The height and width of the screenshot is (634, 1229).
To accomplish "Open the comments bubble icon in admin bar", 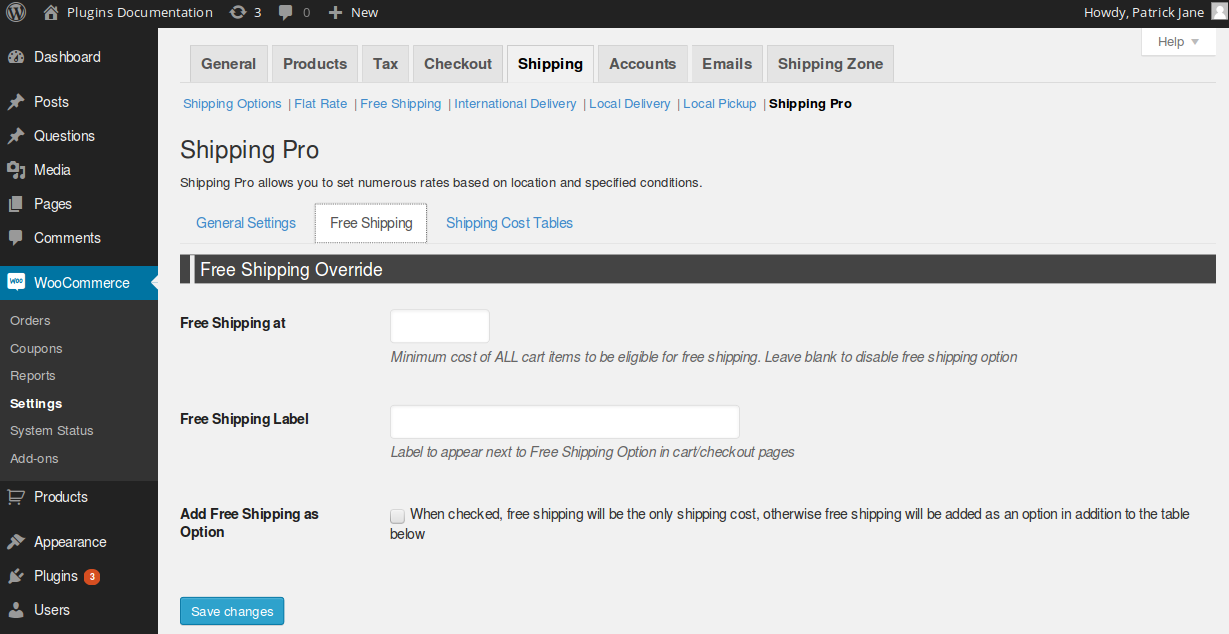I will point(286,12).
